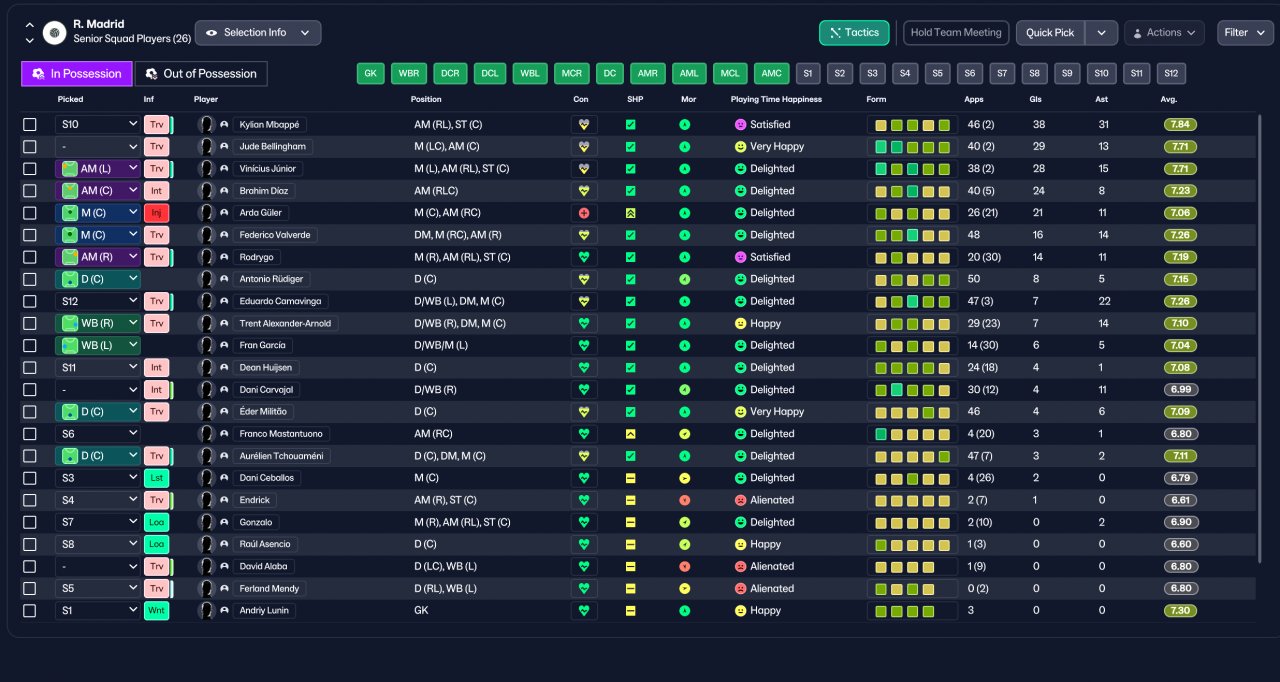Click Jude Bellingham's player portrait icon
The width and height of the screenshot is (1280, 682).
click(207, 147)
